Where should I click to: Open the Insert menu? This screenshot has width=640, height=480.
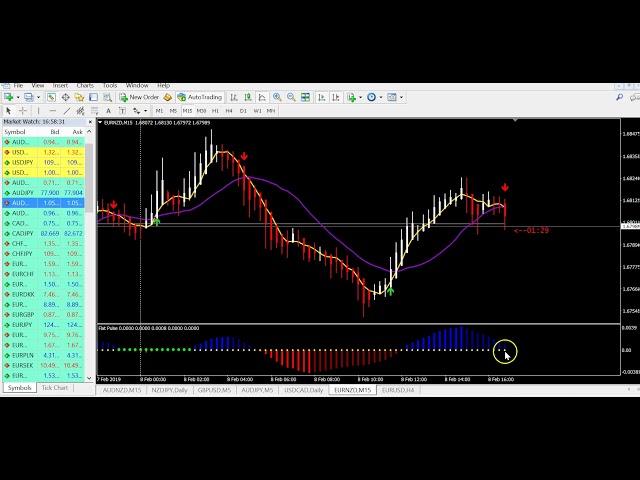tap(60, 86)
